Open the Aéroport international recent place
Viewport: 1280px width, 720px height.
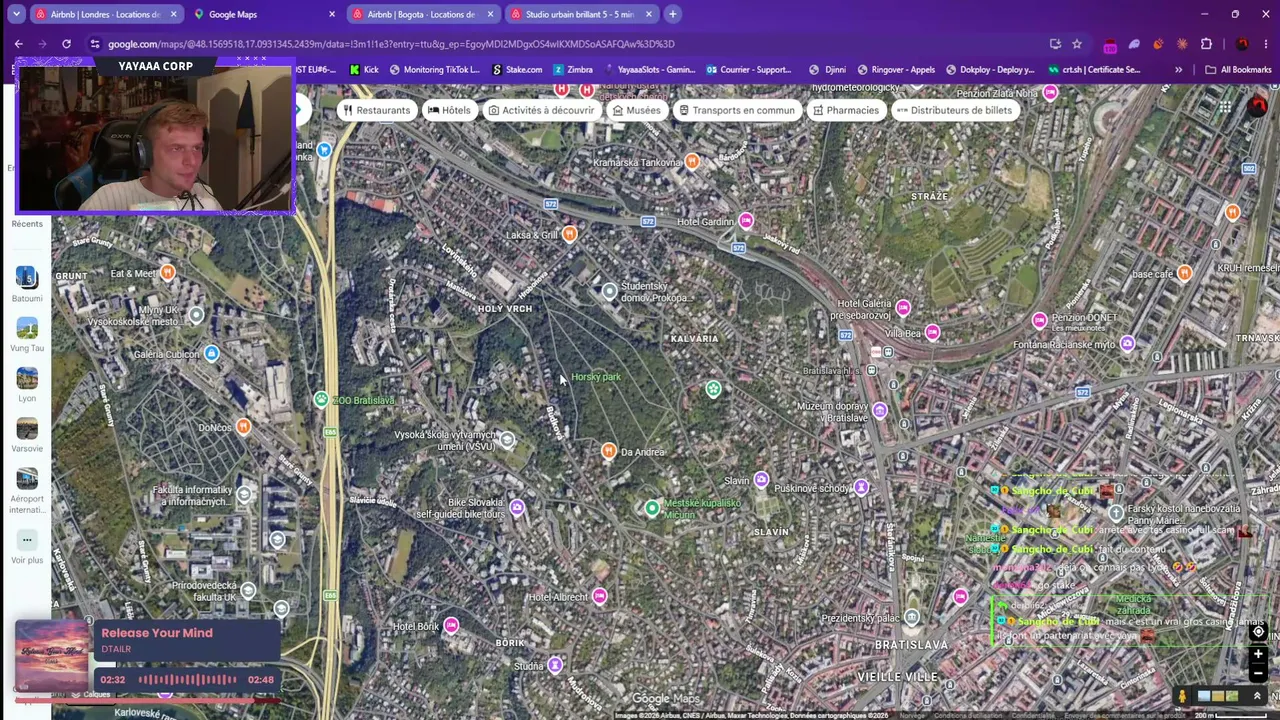pyautogui.click(x=27, y=491)
